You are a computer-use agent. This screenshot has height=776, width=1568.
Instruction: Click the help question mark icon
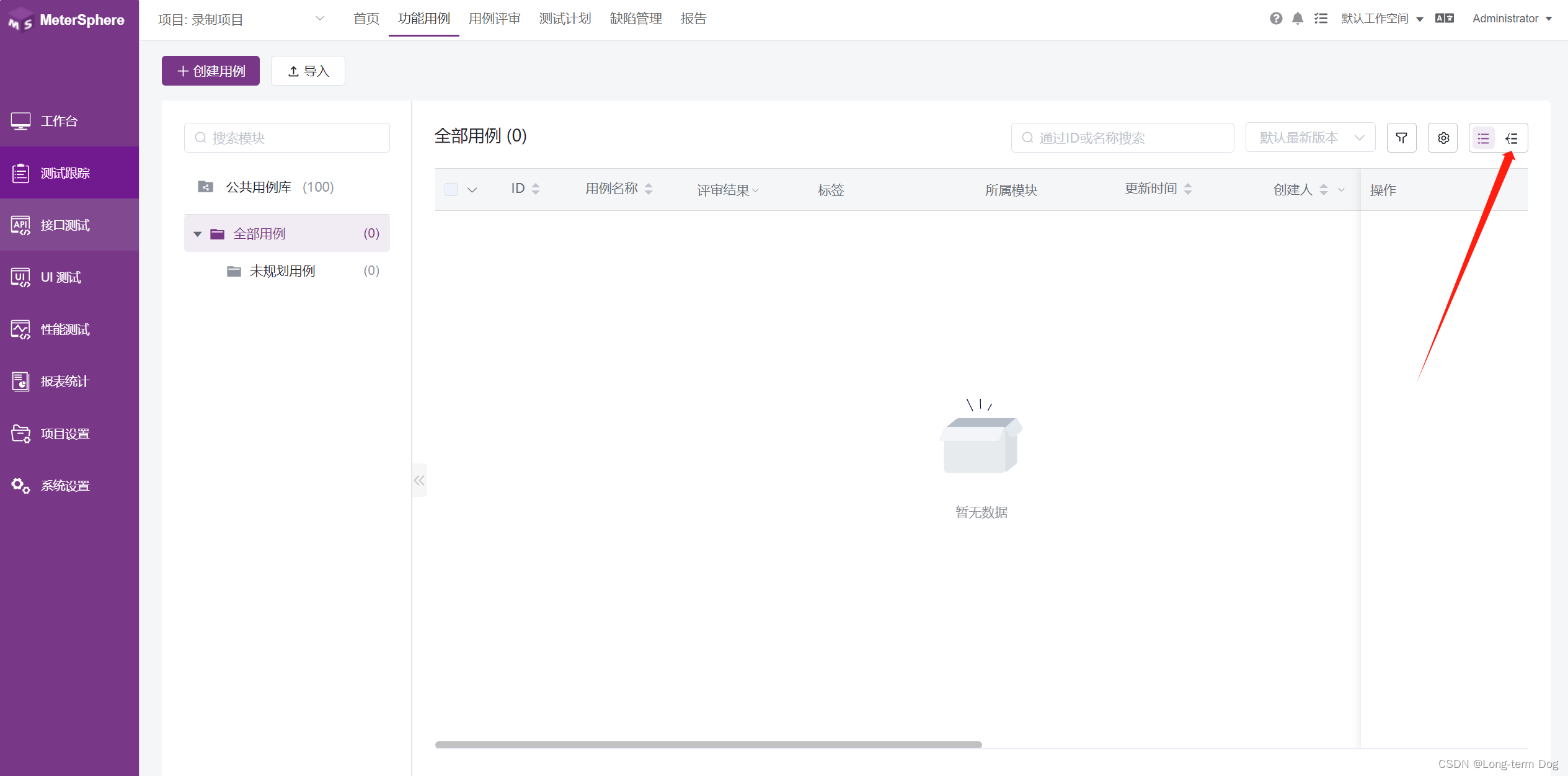(1275, 19)
